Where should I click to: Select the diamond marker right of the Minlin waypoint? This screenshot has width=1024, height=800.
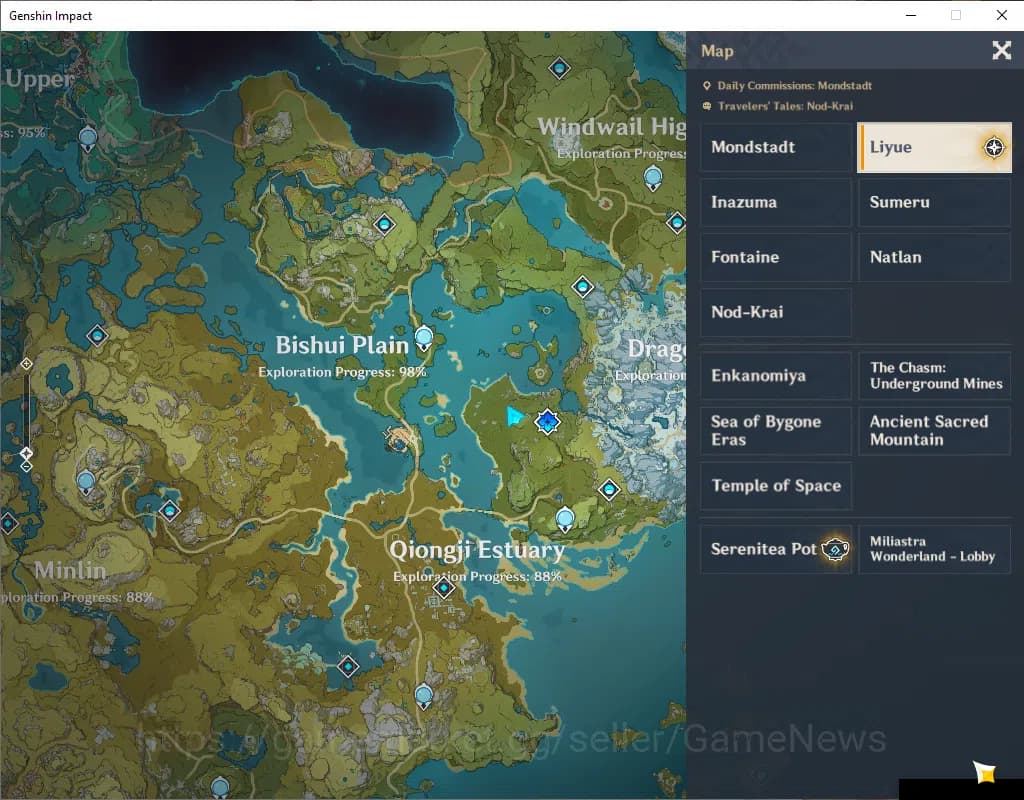click(170, 510)
